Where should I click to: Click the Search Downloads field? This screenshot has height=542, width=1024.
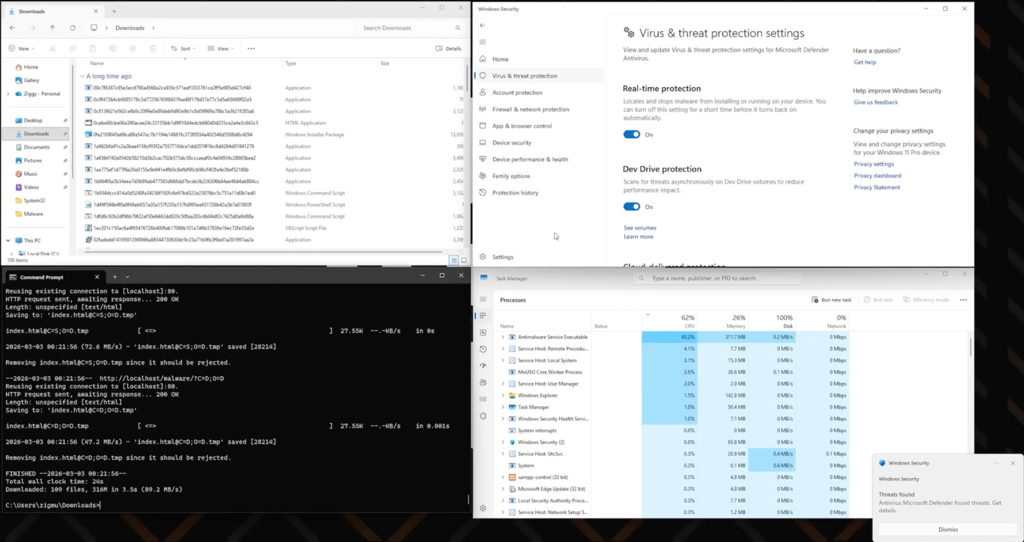(x=410, y=28)
